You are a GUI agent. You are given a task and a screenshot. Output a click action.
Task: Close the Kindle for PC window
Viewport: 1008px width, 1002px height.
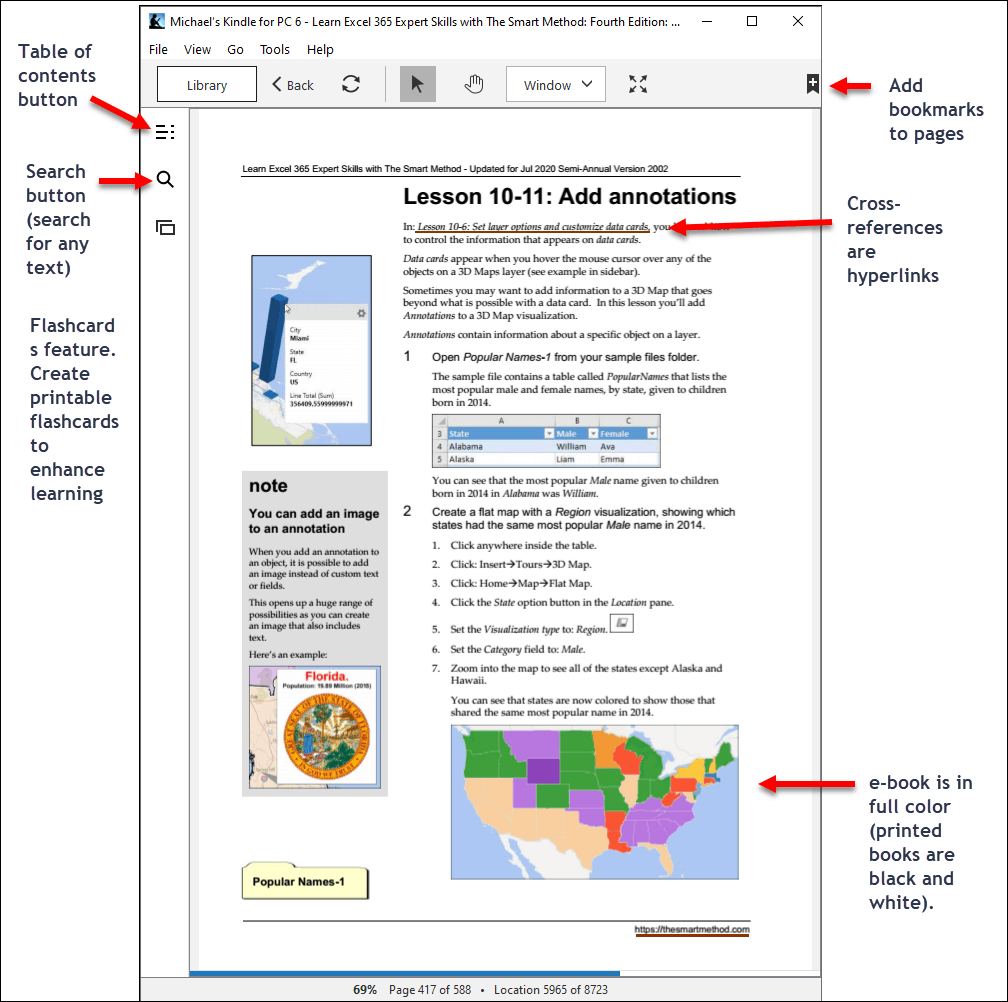pyautogui.click(x=798, y=21)
